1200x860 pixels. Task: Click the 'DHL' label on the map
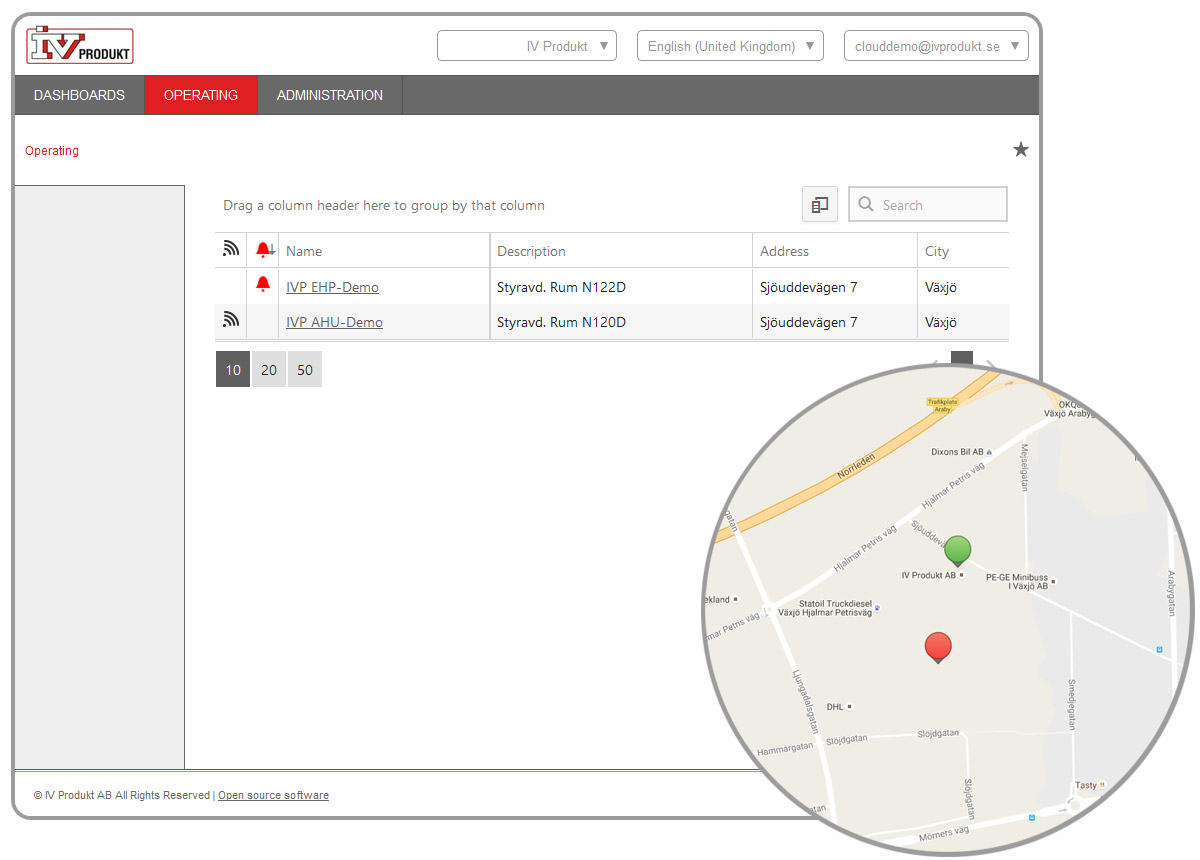pos(835,706)
